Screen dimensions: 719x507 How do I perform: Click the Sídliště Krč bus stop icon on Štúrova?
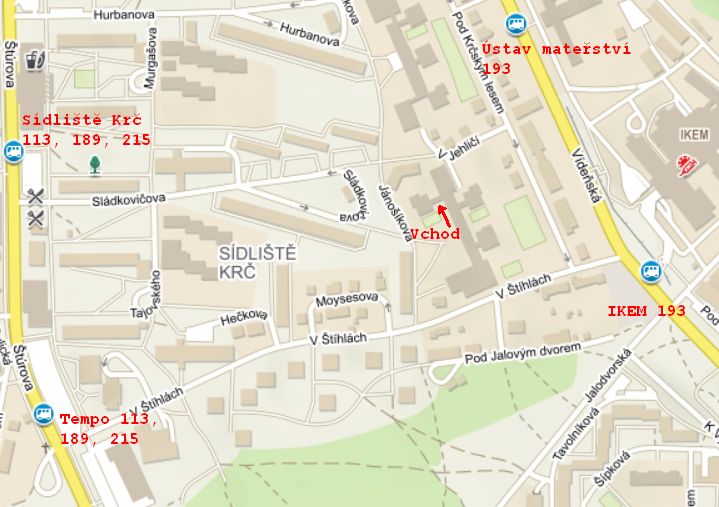coord(13,152)
